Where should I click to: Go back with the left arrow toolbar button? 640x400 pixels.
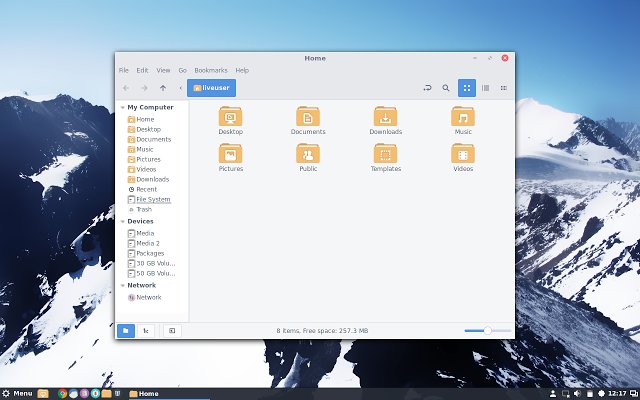pyautogui.click(x=126, y=88)
